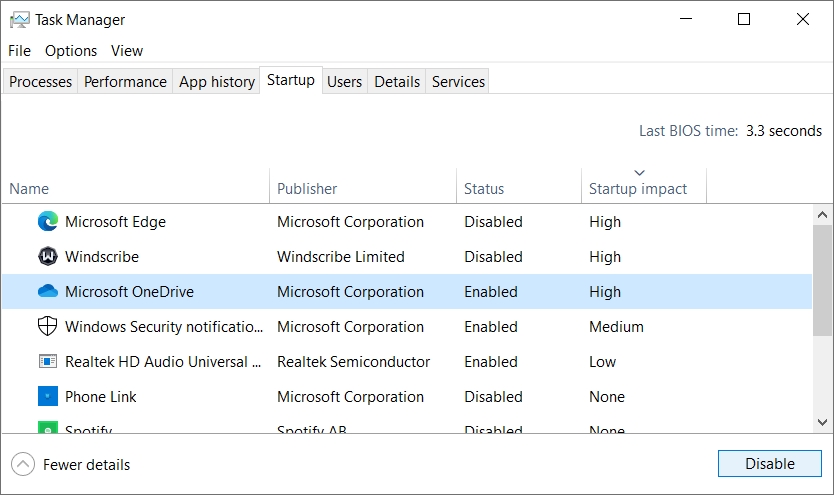Maximize the Task Manager window
The width and height of the screenshot is (834, 495).
[744, 19]
